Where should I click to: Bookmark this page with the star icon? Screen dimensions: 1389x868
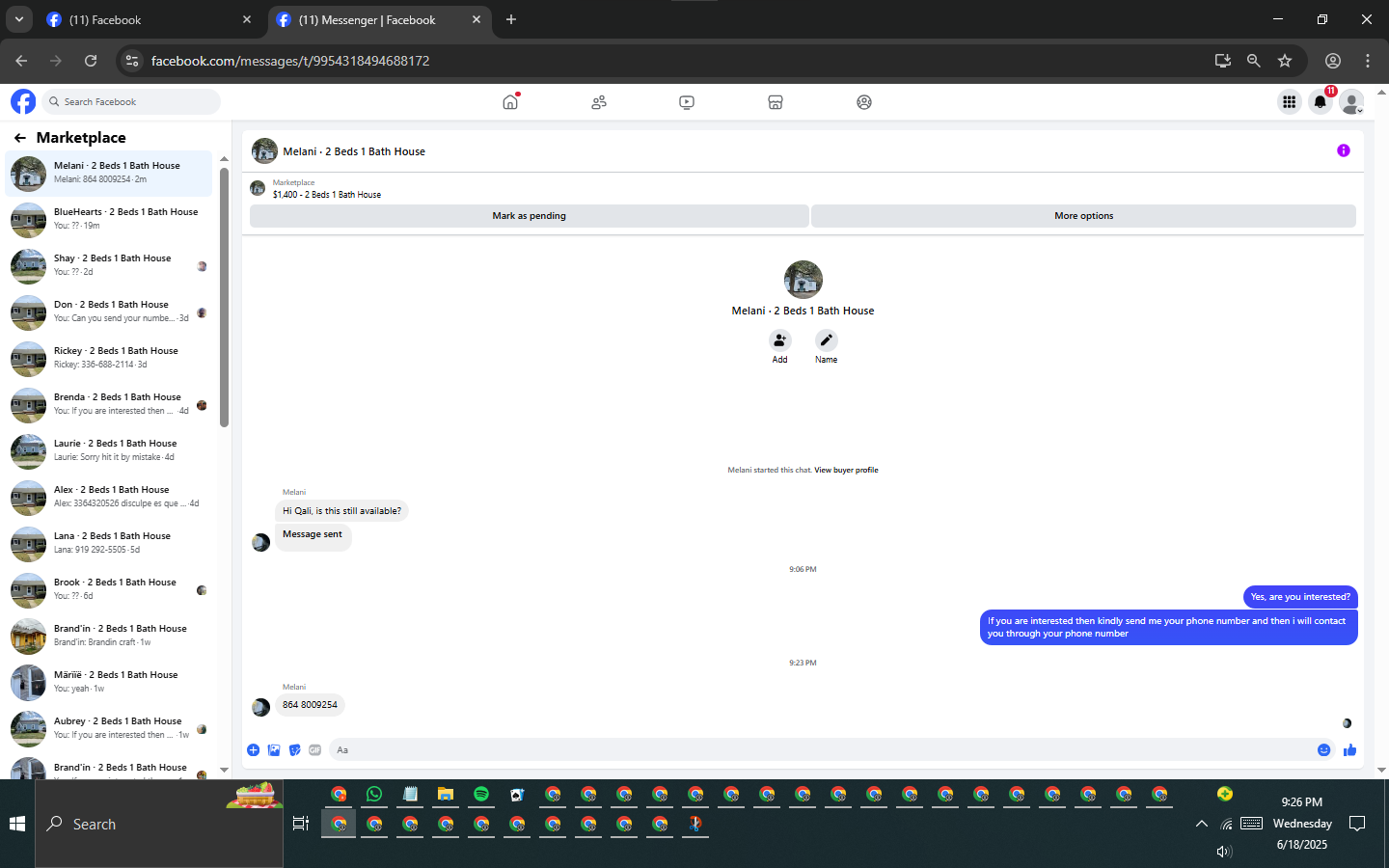click(x=1285, y=61)
